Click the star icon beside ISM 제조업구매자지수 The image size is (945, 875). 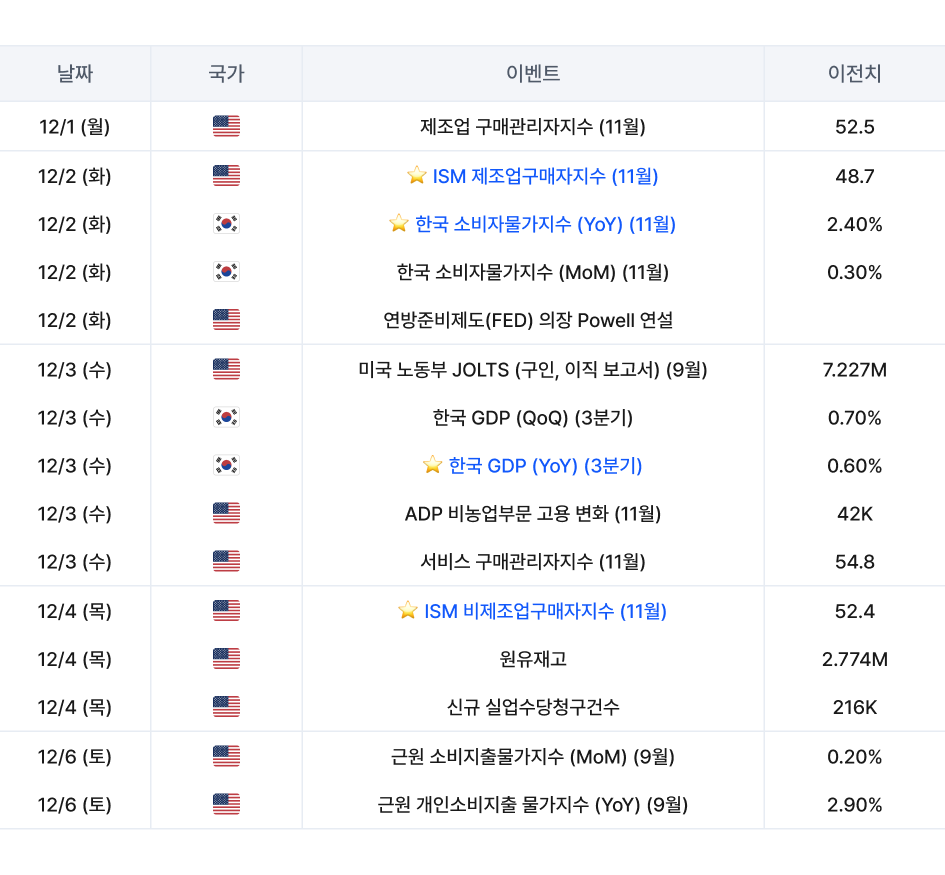click(x=417, y=176)
